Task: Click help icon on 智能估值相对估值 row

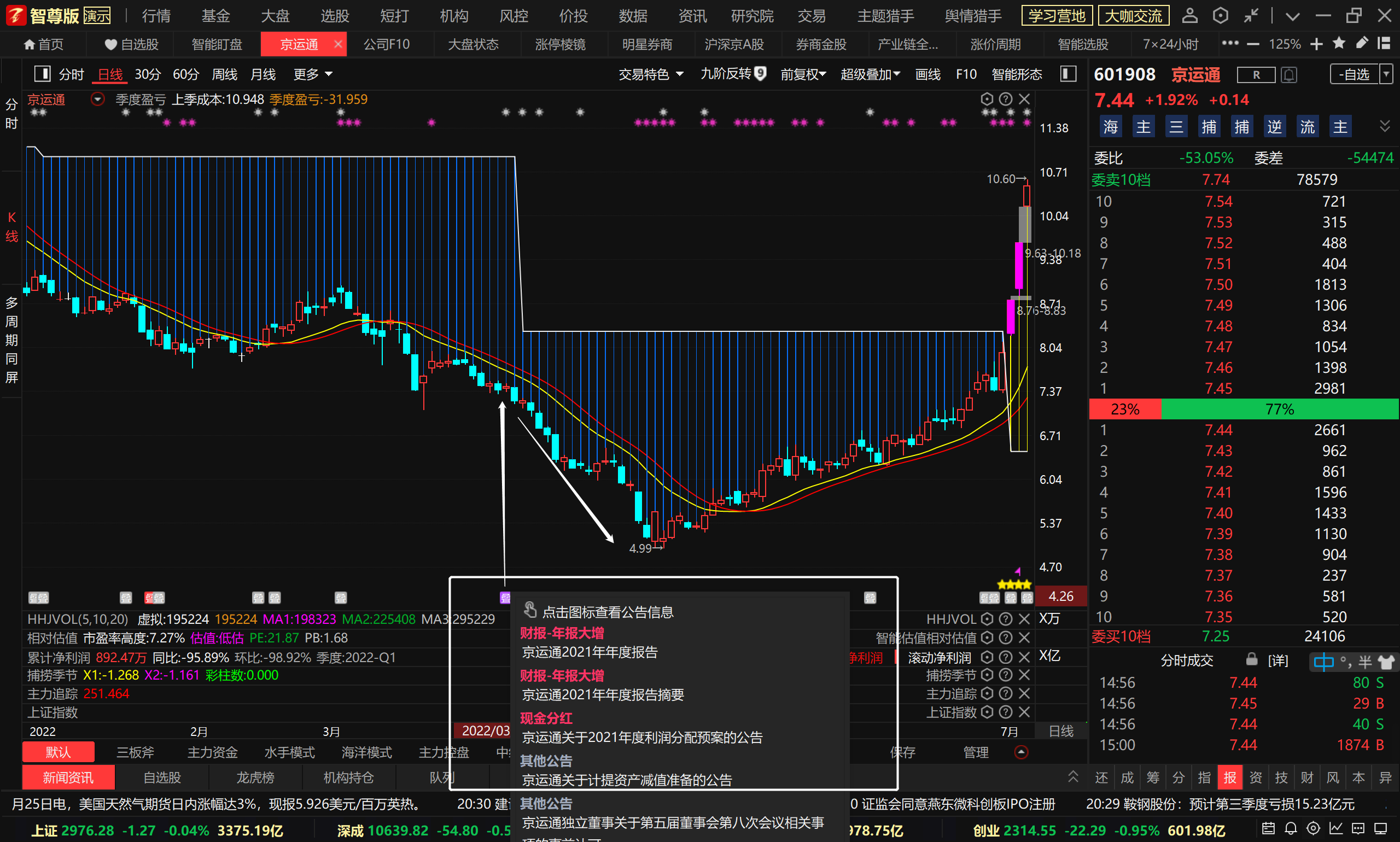Action: (1005, 638)
